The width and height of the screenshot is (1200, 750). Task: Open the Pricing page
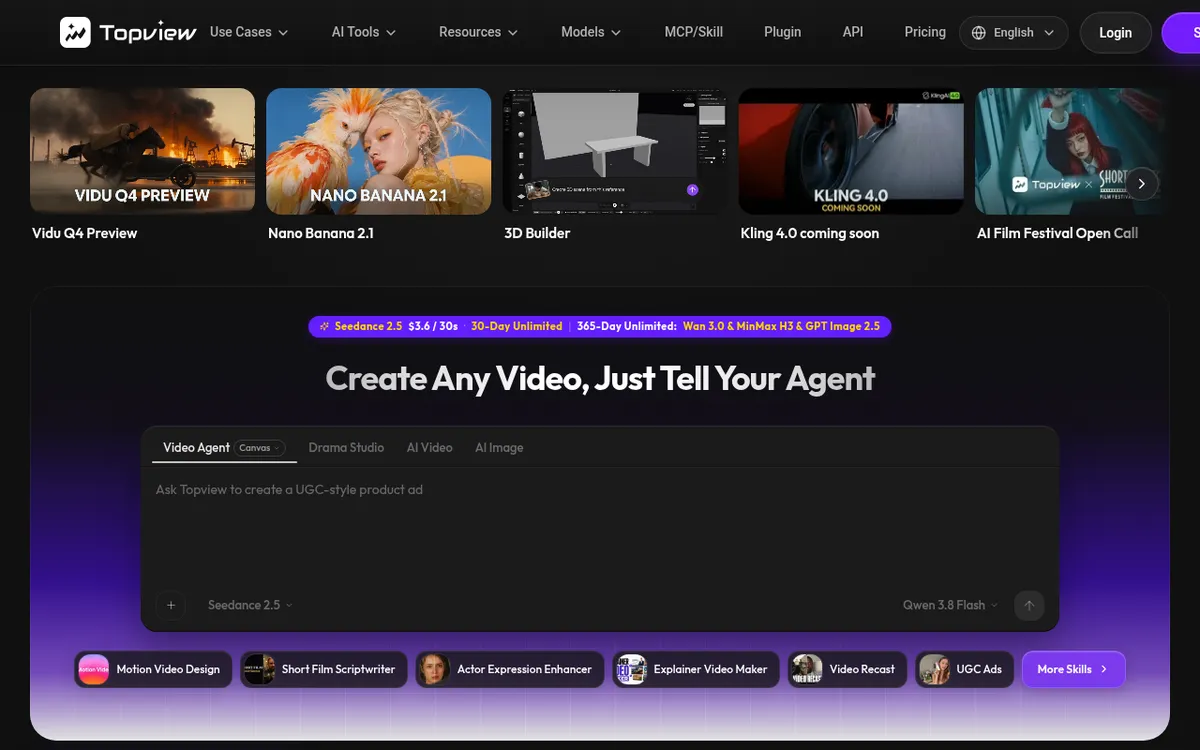coord(925,32)
